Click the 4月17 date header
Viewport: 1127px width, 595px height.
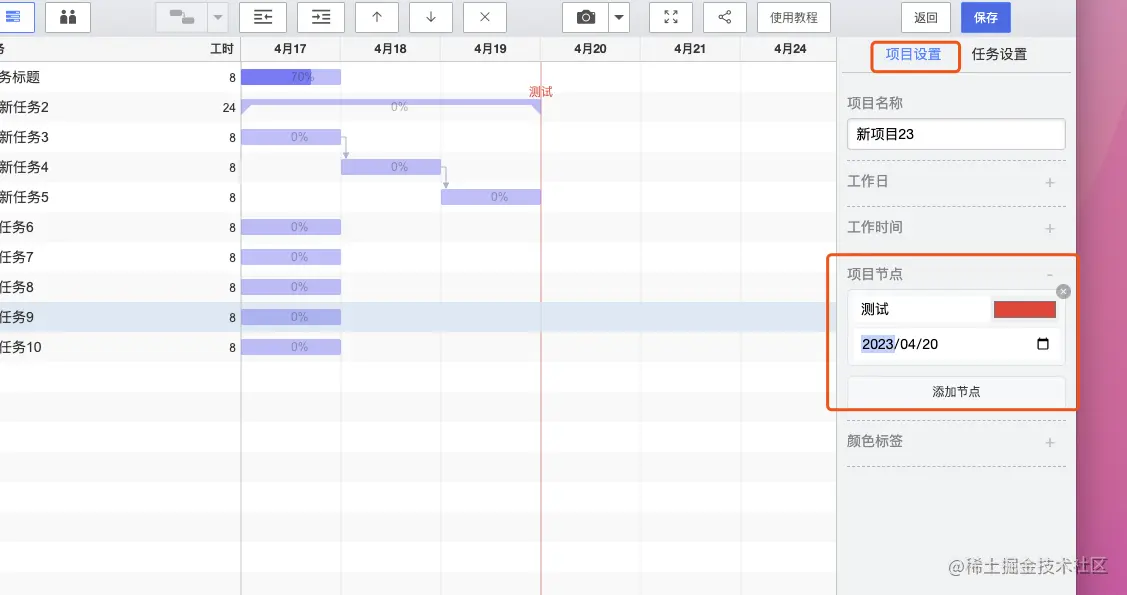tap(290, 49)
